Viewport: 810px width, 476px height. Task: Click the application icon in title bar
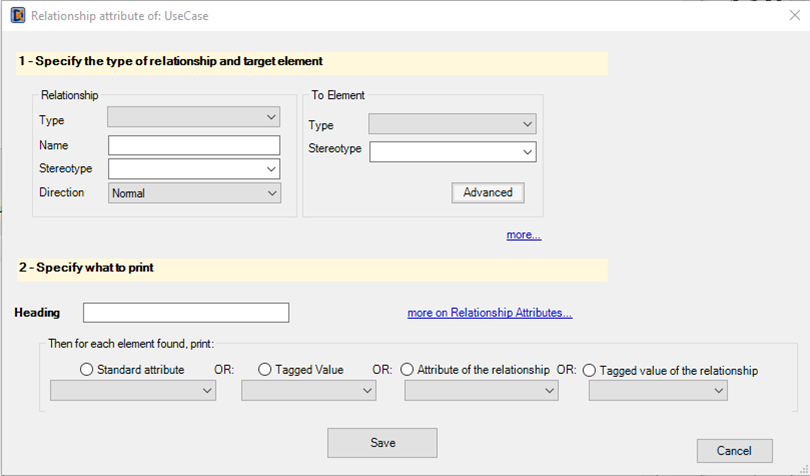(x=18, y=16)
